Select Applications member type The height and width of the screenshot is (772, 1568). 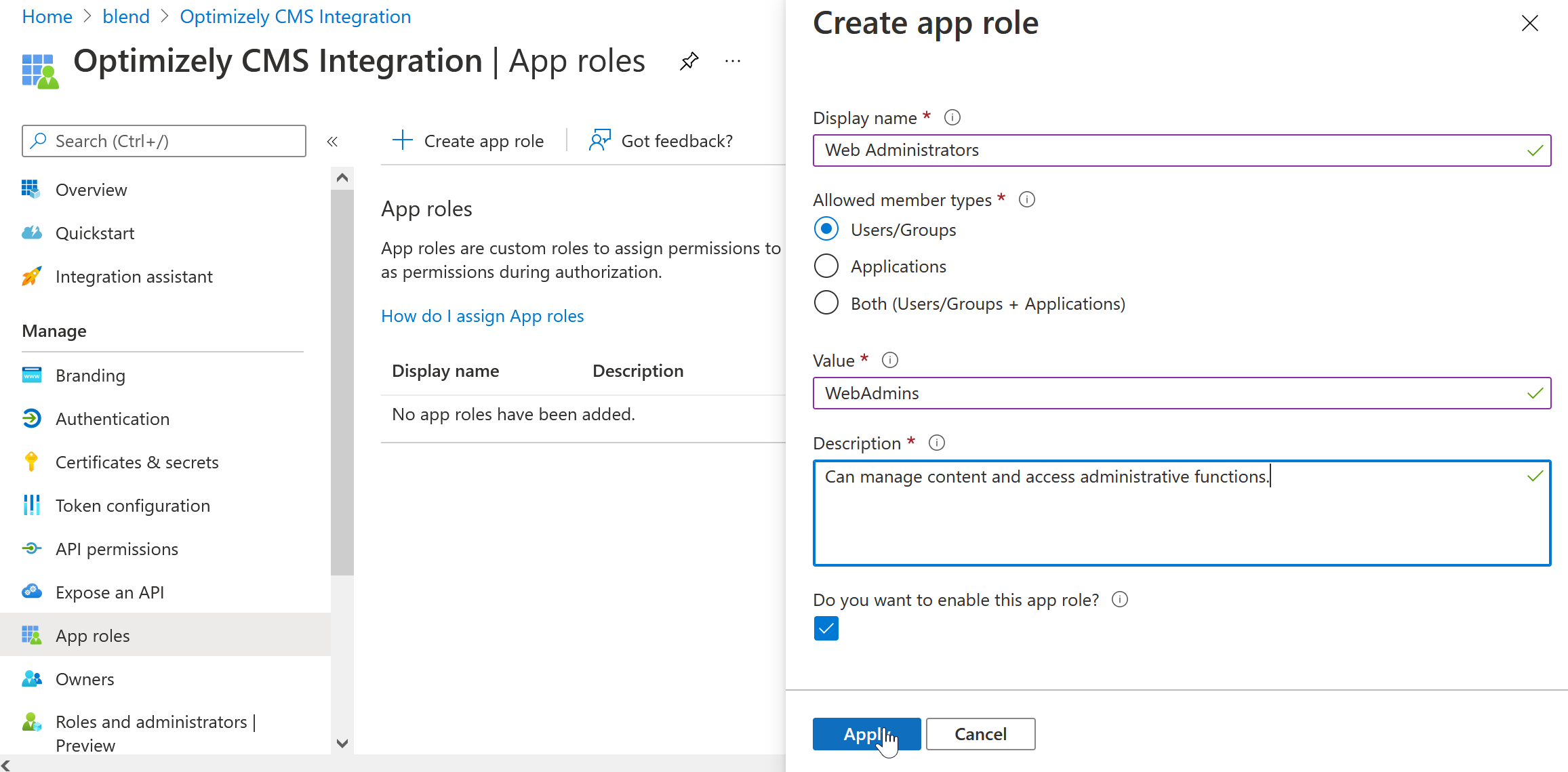coord(826,266)
